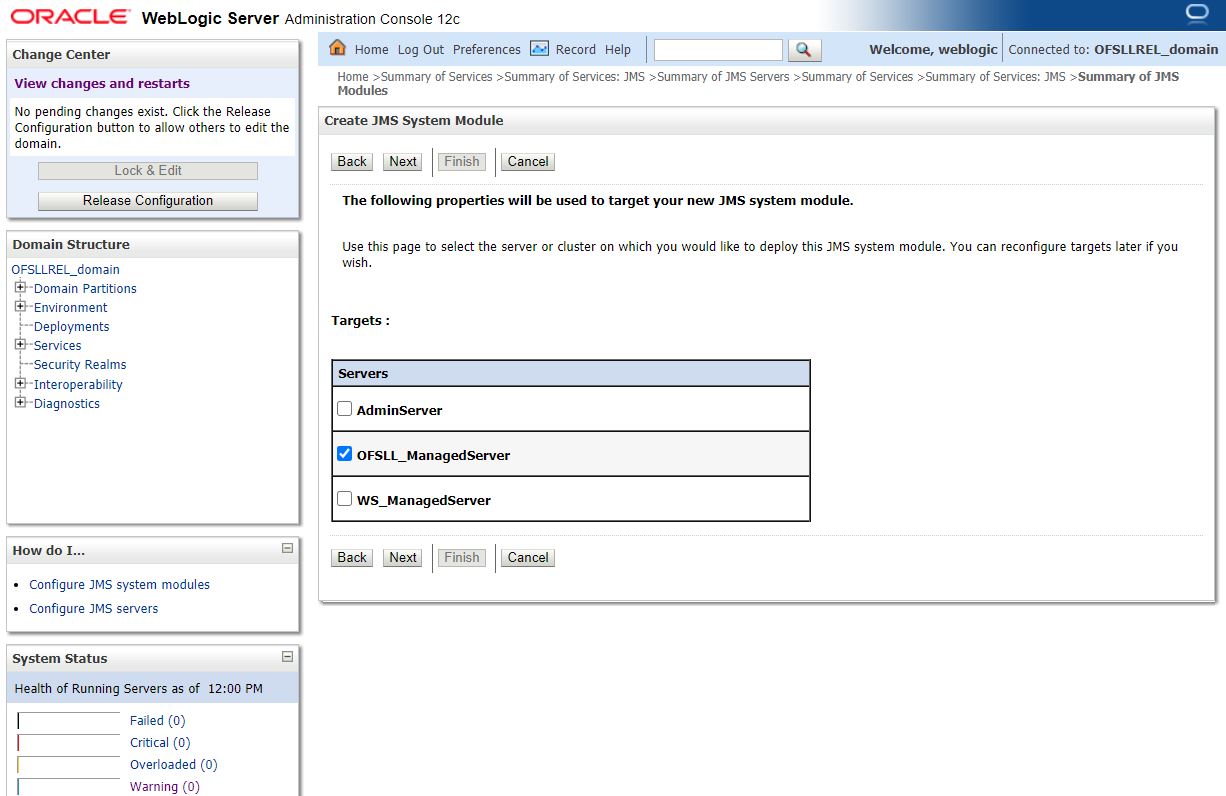Check the AdminServer checkbox
This screenshot has height=796, width=1226.
click(x=345, y=409)
